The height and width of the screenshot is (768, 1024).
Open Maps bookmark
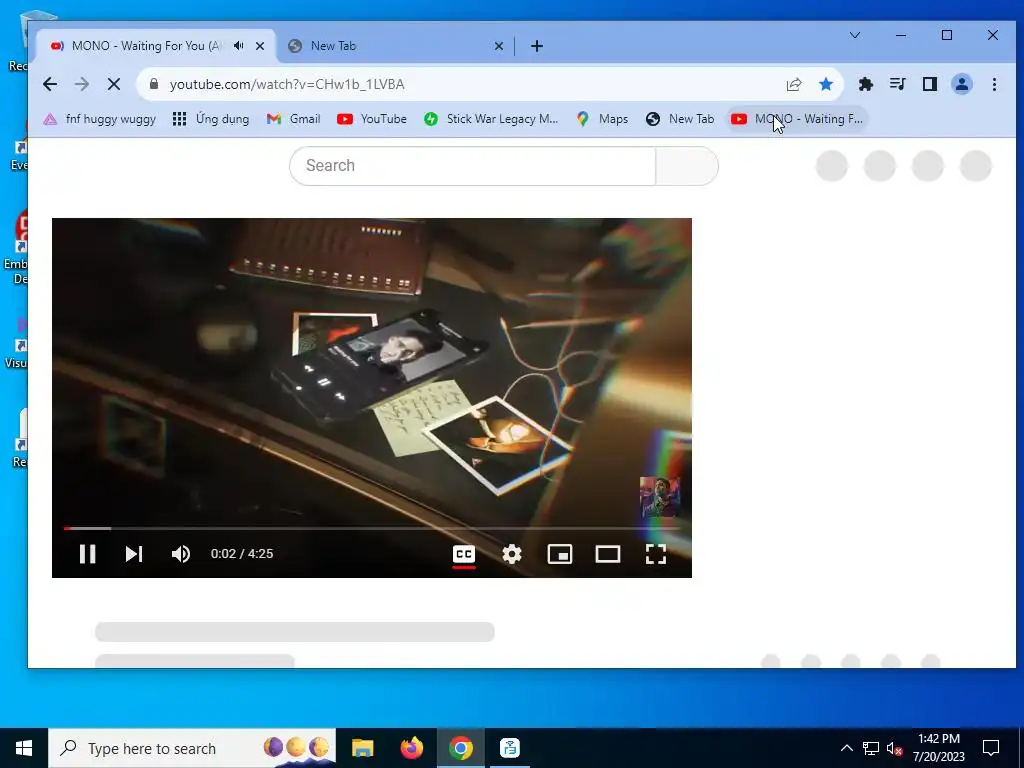click(602, 119)
